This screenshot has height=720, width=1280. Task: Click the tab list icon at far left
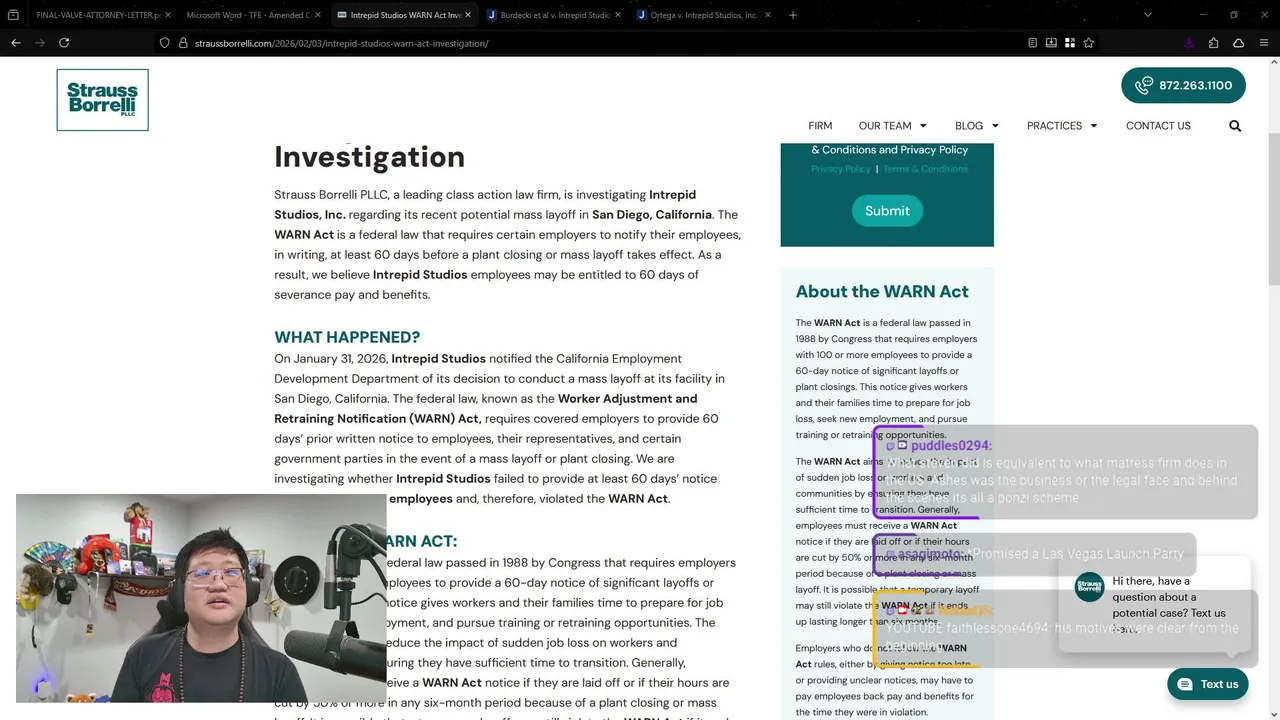tap(14, 15)
